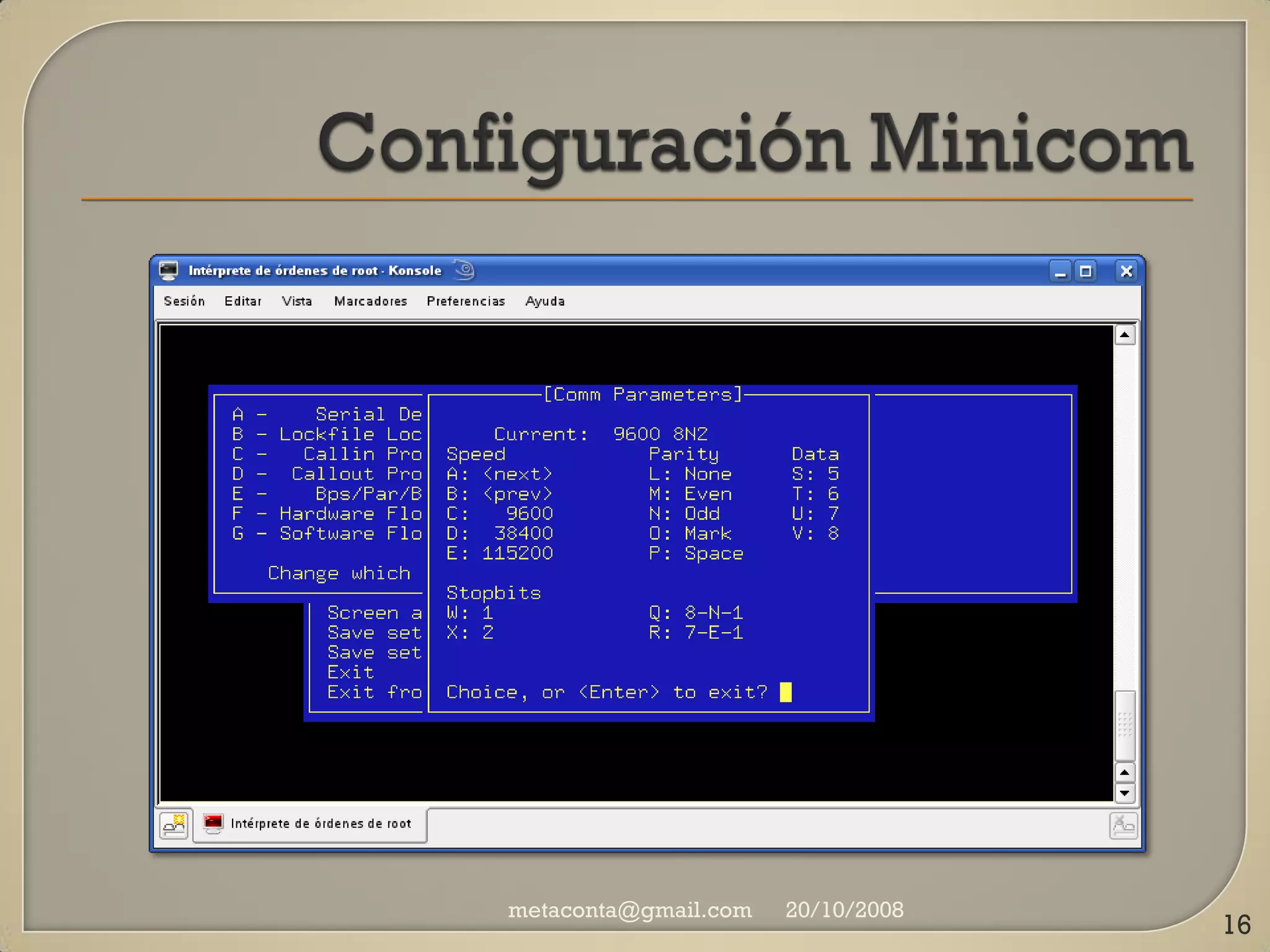Viewport: 1270px width, 952px height.
Task: Click the red terminal icon on the session tab
Action: (213, 824)
